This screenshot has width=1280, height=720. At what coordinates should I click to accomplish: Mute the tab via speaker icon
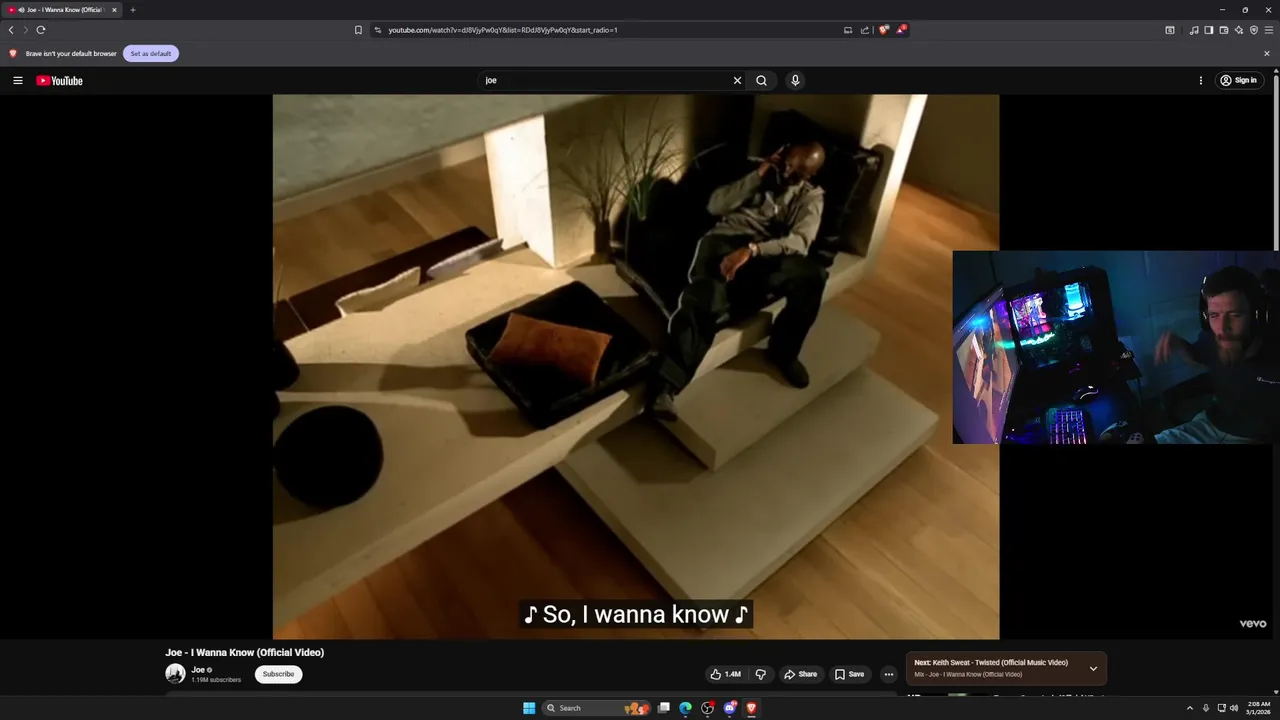(22, 10)
